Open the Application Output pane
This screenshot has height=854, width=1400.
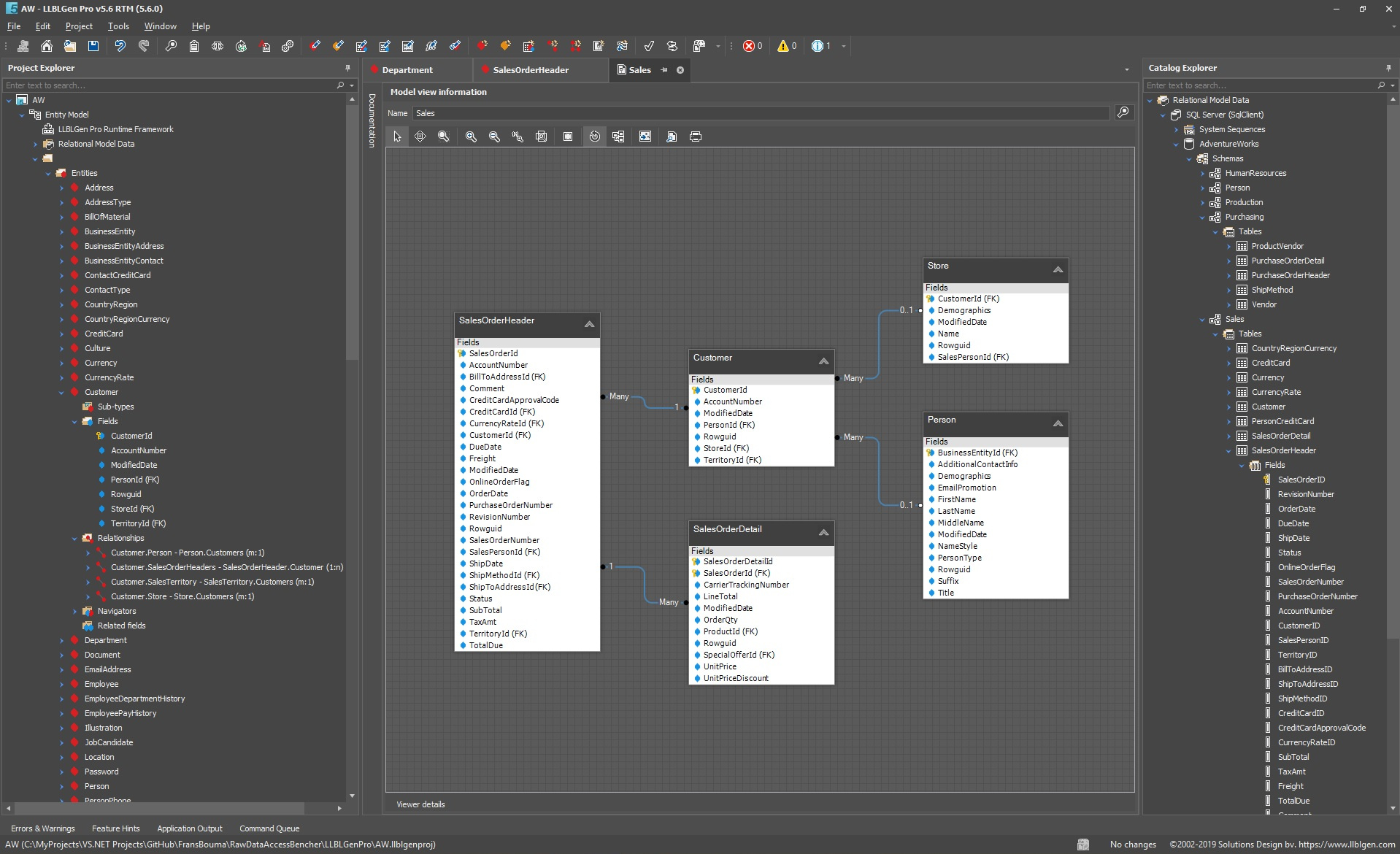click(x=190, y=828)
